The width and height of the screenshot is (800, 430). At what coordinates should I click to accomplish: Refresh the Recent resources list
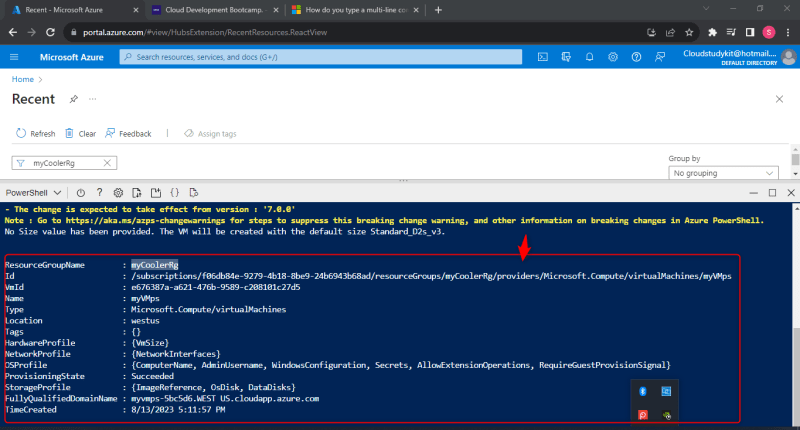35,134
